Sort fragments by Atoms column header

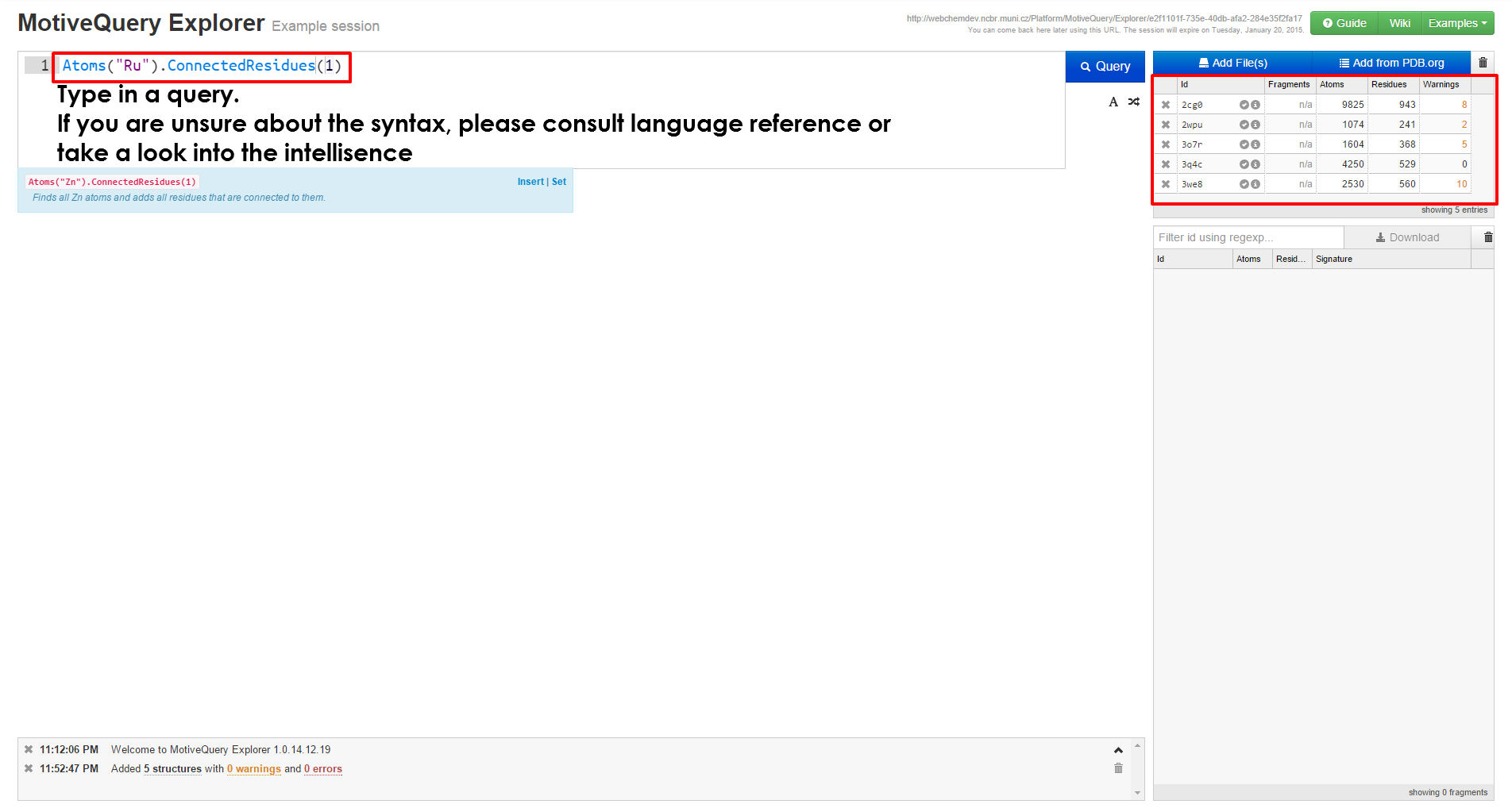[x=1252, y=259]
